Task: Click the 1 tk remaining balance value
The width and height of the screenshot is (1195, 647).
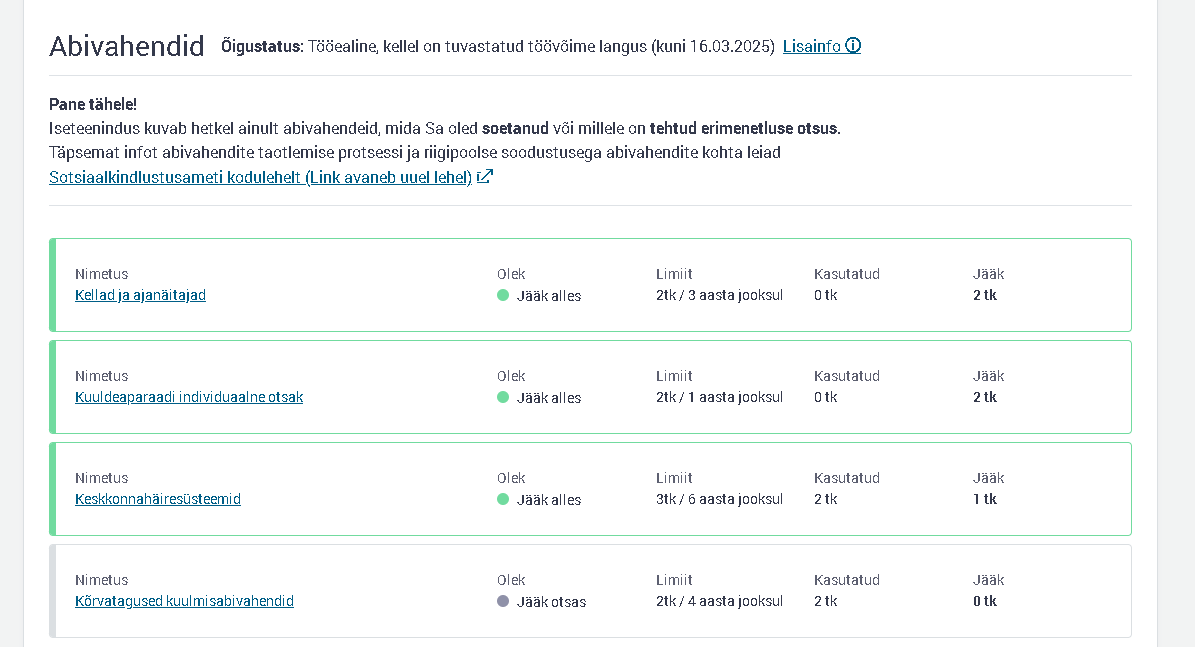Action: (985, 499)
